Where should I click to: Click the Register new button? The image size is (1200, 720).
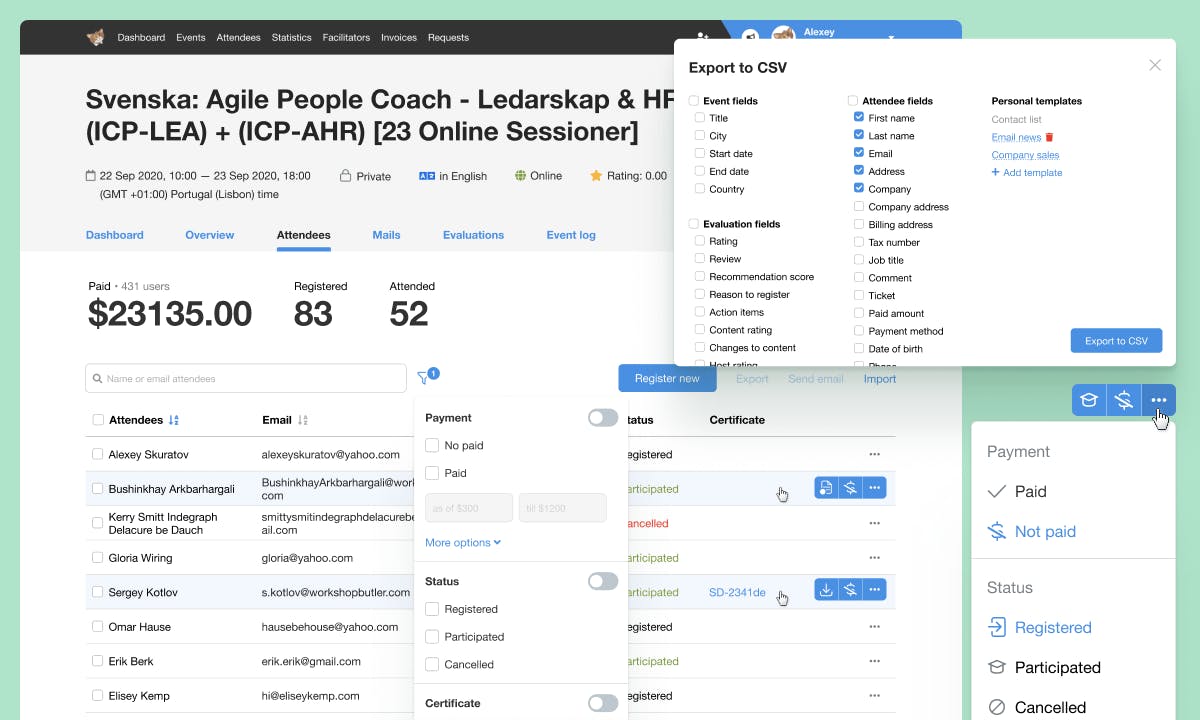667,378
